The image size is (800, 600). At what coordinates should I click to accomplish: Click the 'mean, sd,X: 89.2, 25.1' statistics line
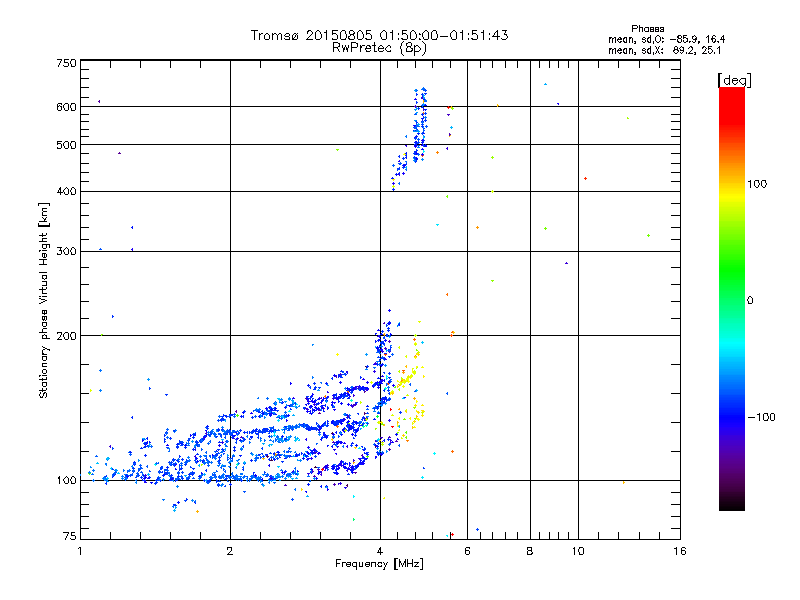(x=664, y=50)
